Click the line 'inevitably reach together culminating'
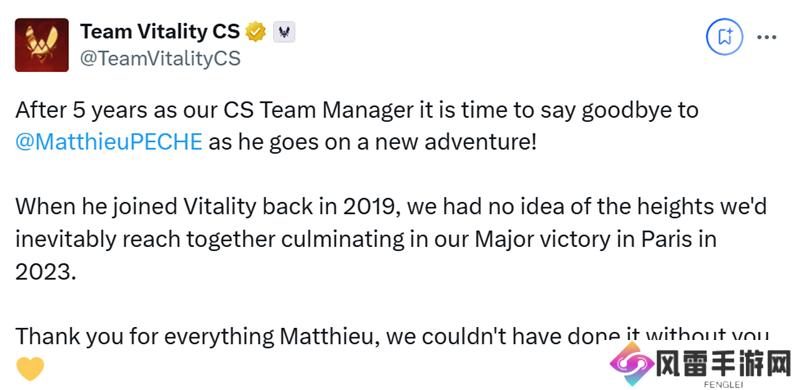 tap(366, 239)
